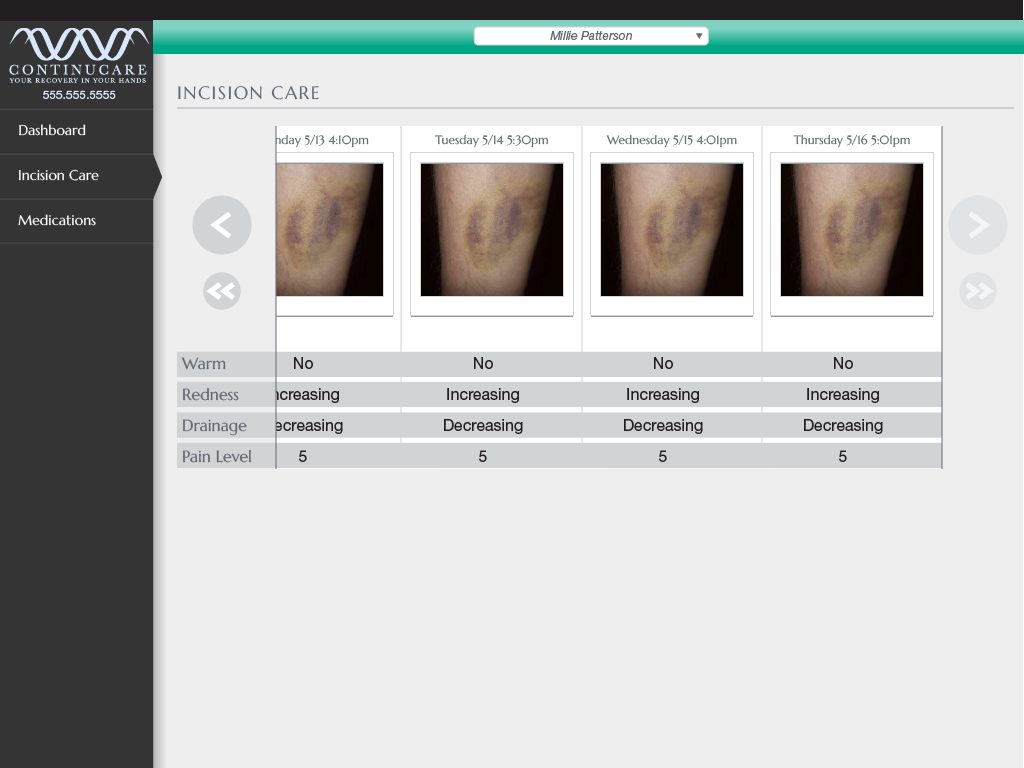Click the Redness value for Thursday 5/16
Viewport: 1024px width, 768px height.
[x=843, y=394]
